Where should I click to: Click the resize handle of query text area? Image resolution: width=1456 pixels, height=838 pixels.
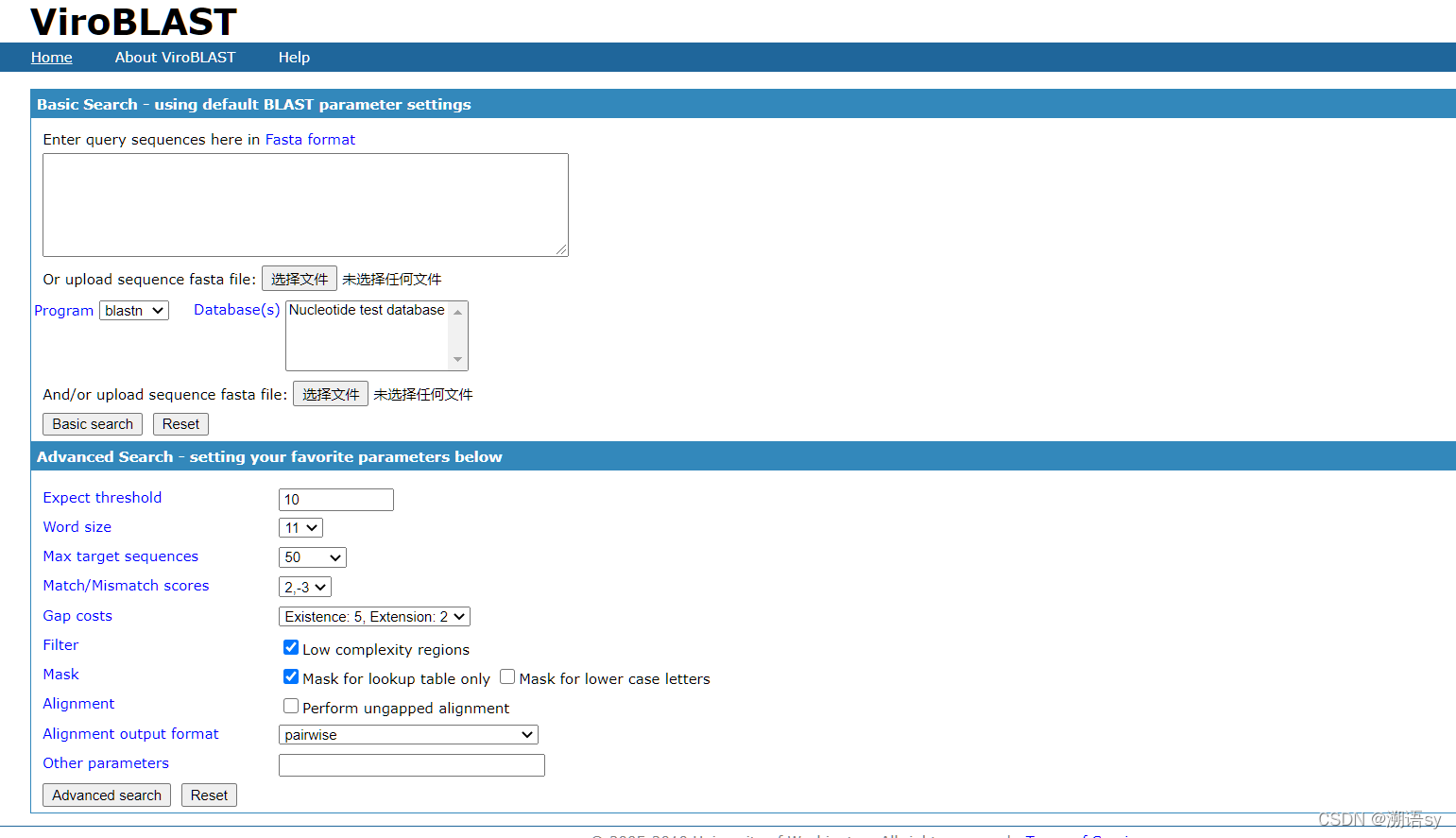click(x=561, y=249)
